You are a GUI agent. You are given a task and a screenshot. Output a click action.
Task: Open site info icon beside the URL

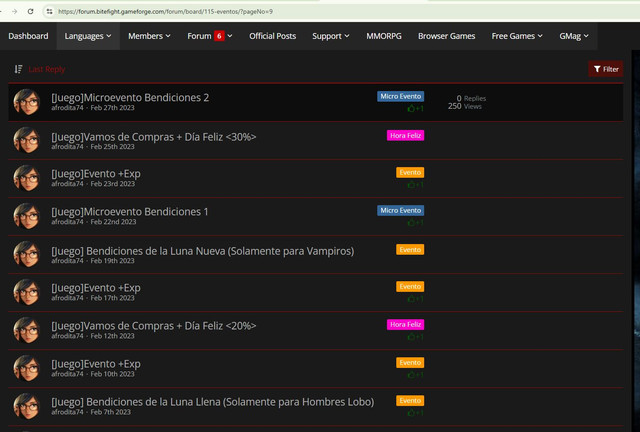pos(49,11)
